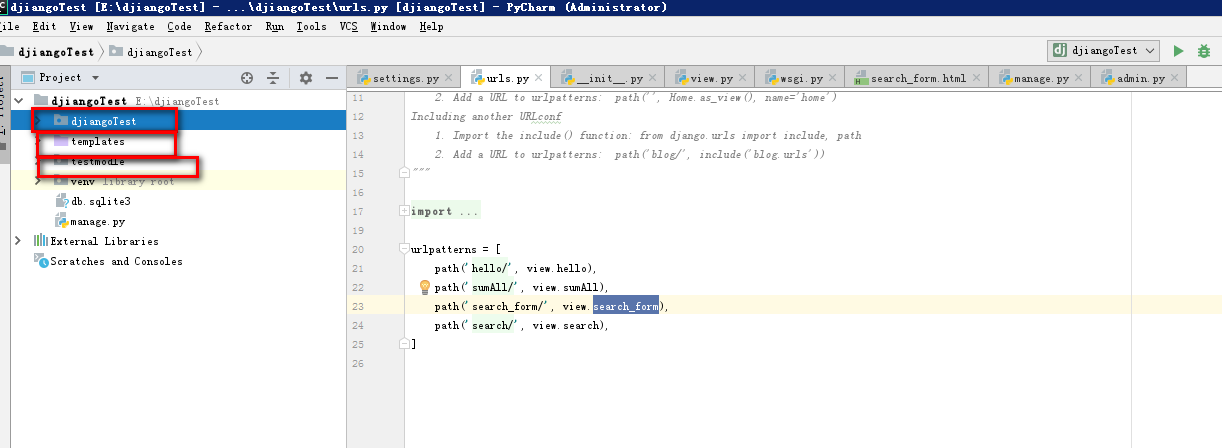Close the __init__.py tab

[x=651, y=78]
